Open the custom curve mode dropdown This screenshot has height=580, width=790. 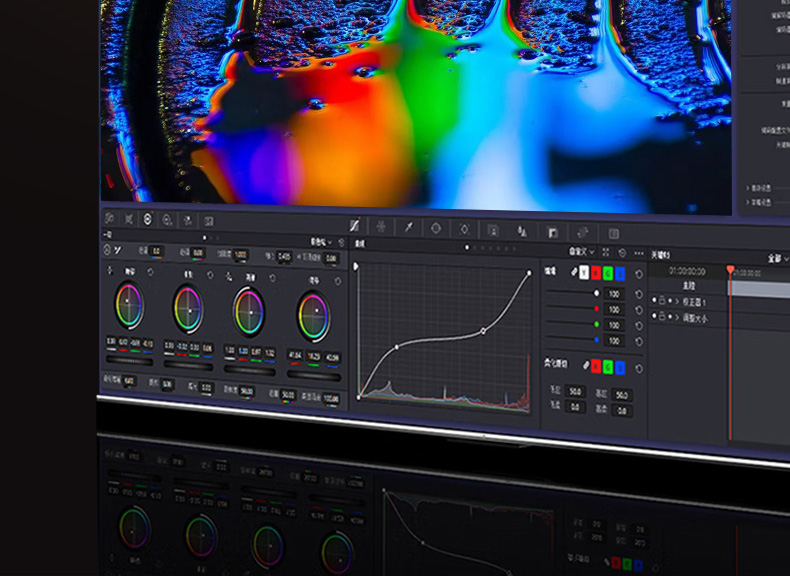pos(582,252)
